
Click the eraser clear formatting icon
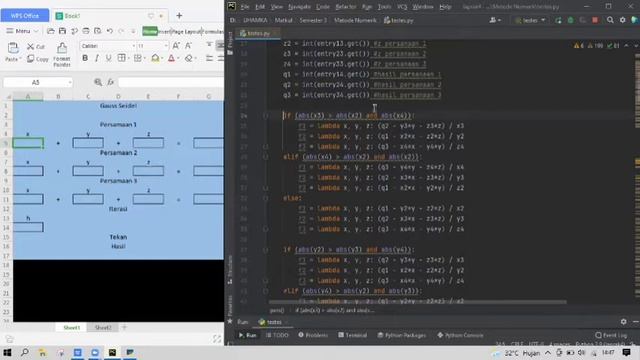188,58
